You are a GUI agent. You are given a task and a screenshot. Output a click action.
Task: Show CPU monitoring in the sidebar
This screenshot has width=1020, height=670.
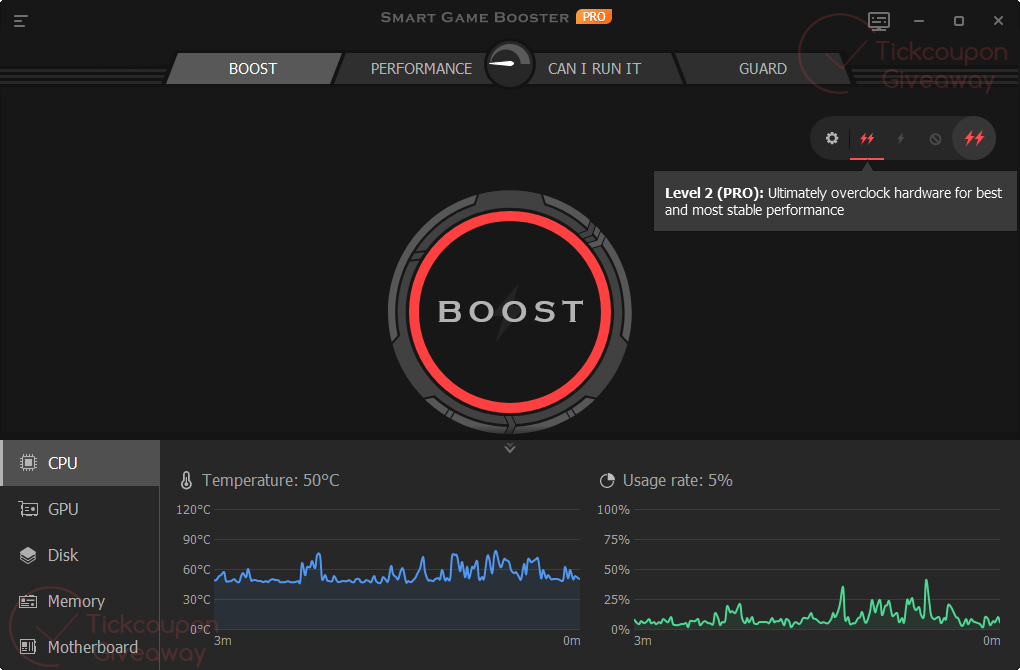tap(80, 463)
